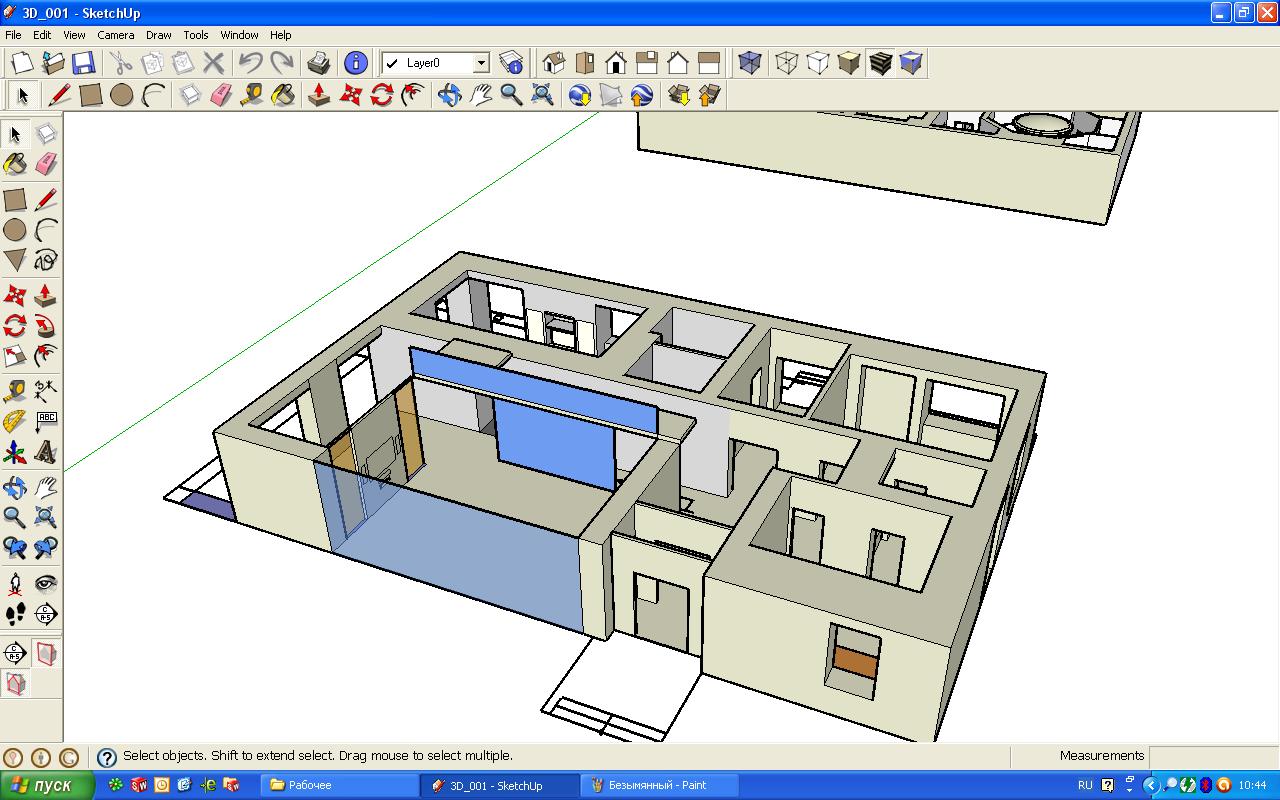
Task: Click the 10:44 system clock
Action: [1252, 785]
